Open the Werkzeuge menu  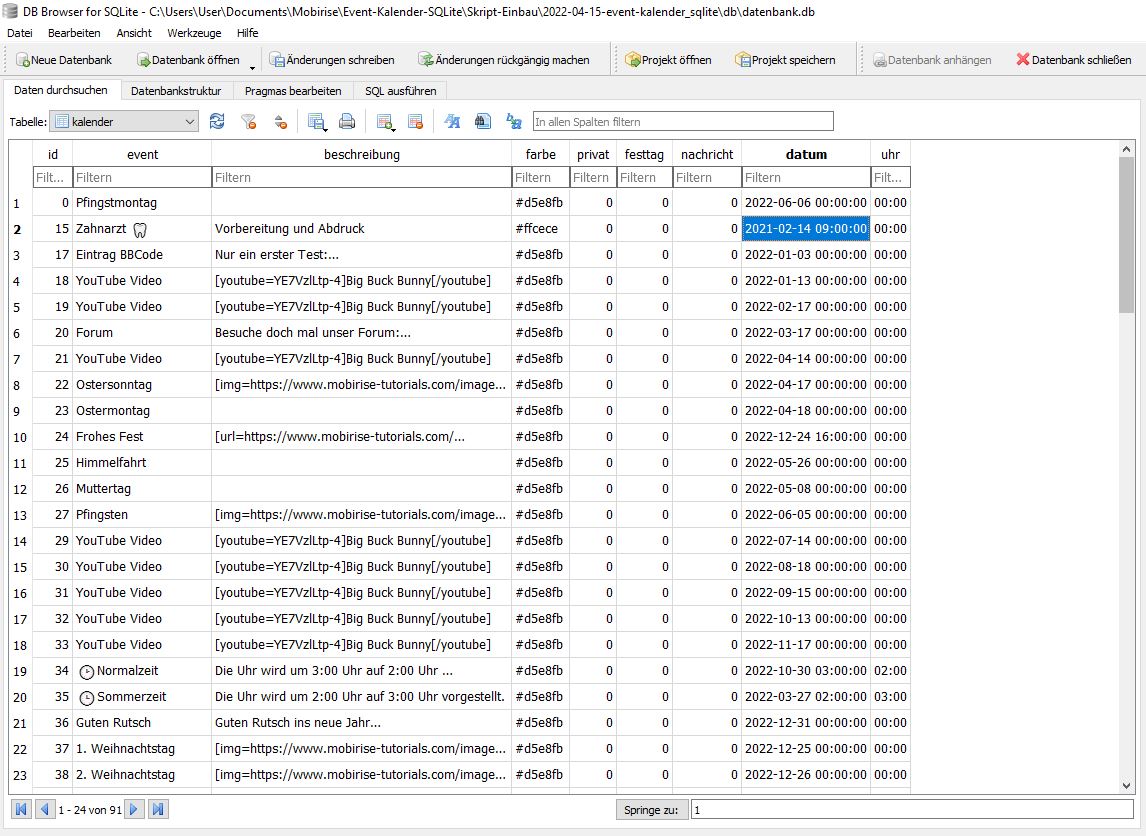click(x=194, y=33)
